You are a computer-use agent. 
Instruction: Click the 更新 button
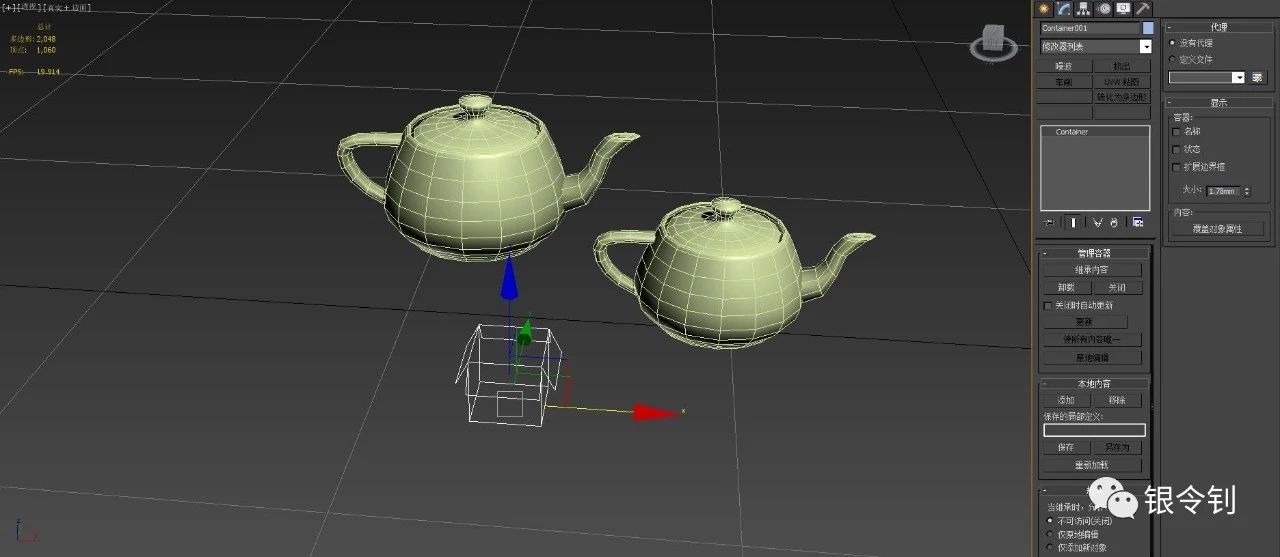[x=1085, y=322]
